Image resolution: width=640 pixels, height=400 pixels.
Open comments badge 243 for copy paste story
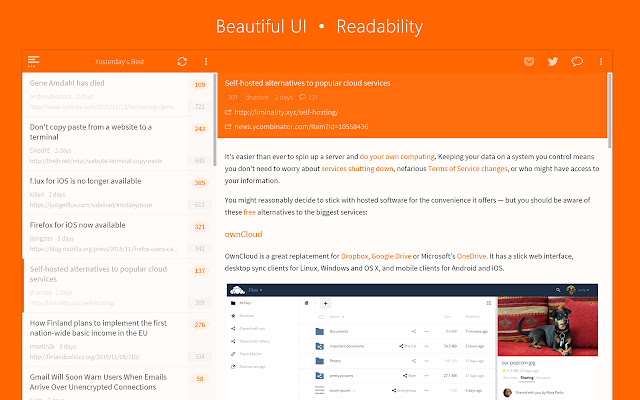click(x=200, y=129)
